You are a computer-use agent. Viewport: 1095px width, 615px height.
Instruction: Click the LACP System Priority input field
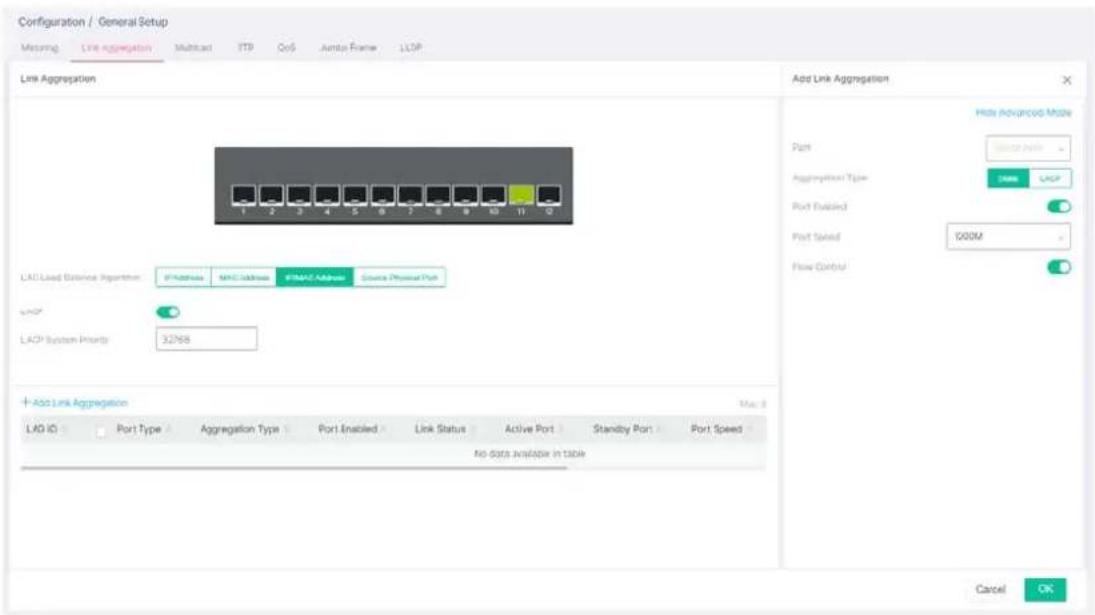click(x=207, y=339)
